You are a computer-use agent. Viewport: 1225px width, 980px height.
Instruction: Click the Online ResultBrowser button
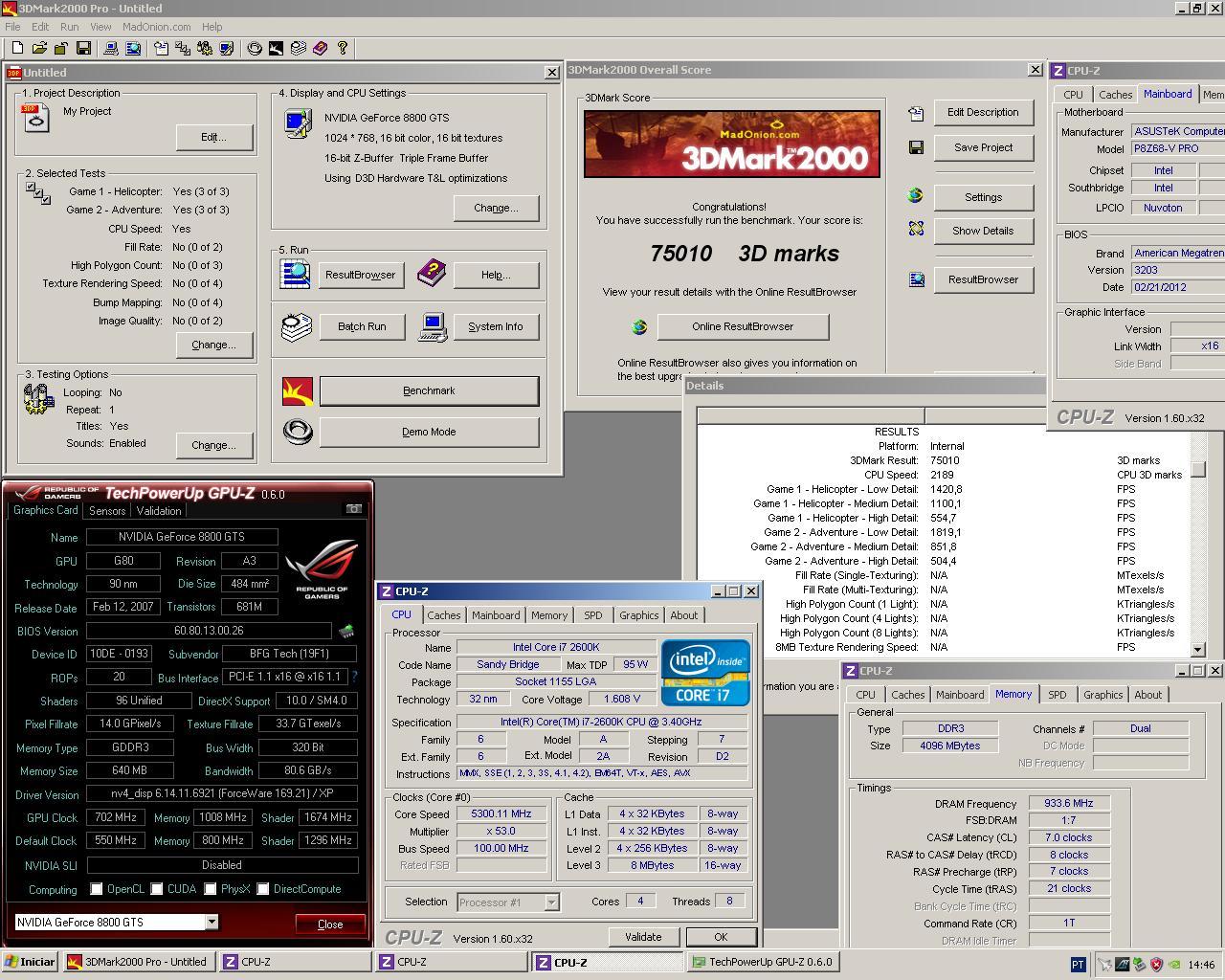coord(743,326)
